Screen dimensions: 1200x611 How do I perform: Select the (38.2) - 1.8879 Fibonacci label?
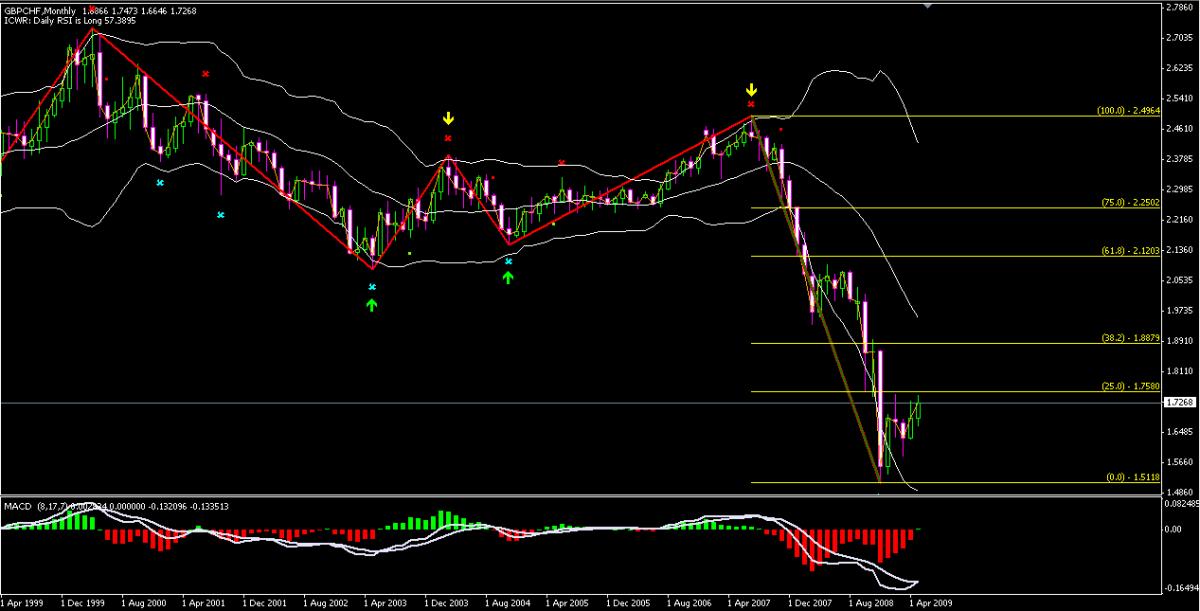pos(1131,338)
